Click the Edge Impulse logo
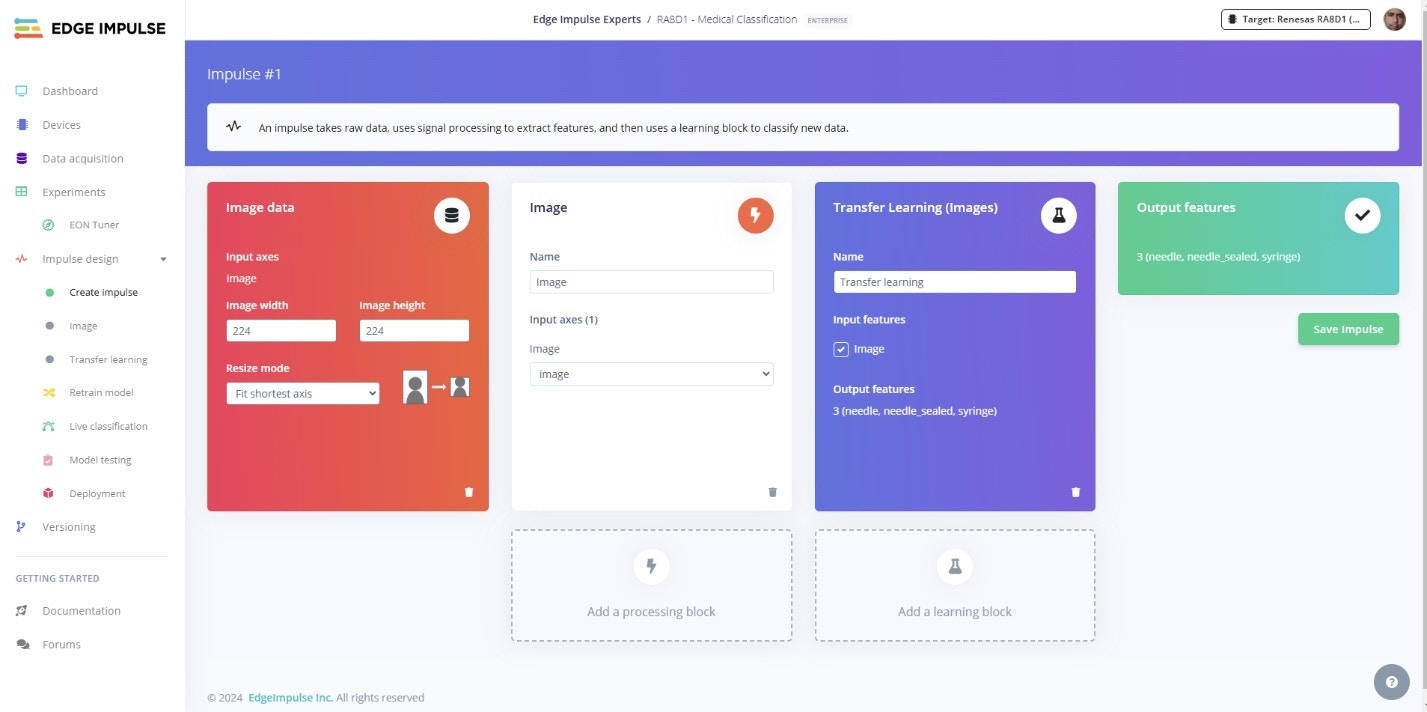 (x=90, y=28)
